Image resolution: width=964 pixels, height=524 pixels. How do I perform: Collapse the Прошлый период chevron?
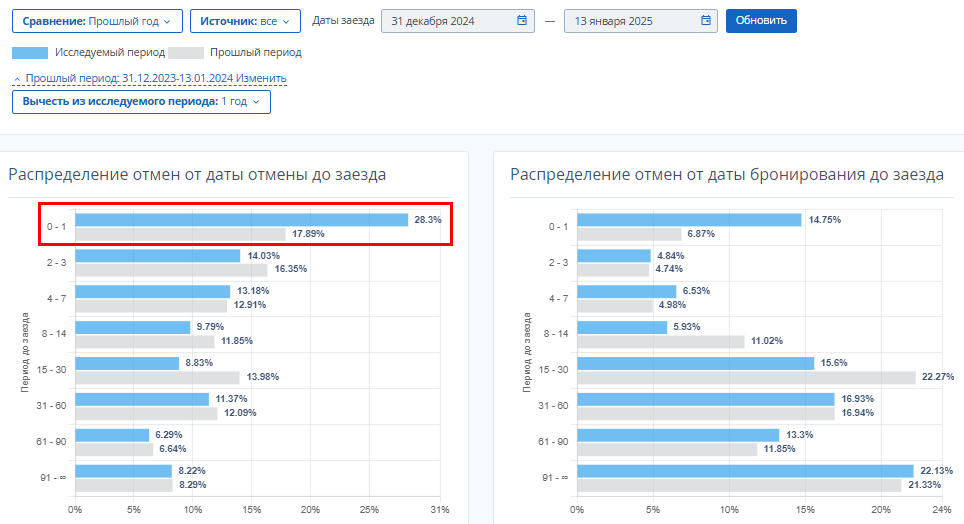point(17,79)
